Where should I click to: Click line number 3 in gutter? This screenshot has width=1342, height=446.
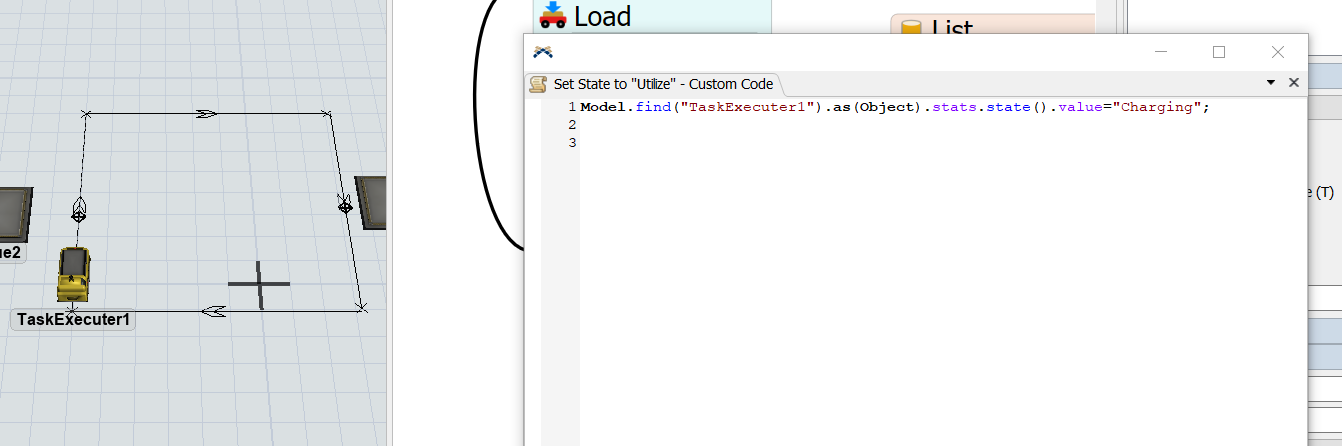pyautogui.click(x=571, y=143)
